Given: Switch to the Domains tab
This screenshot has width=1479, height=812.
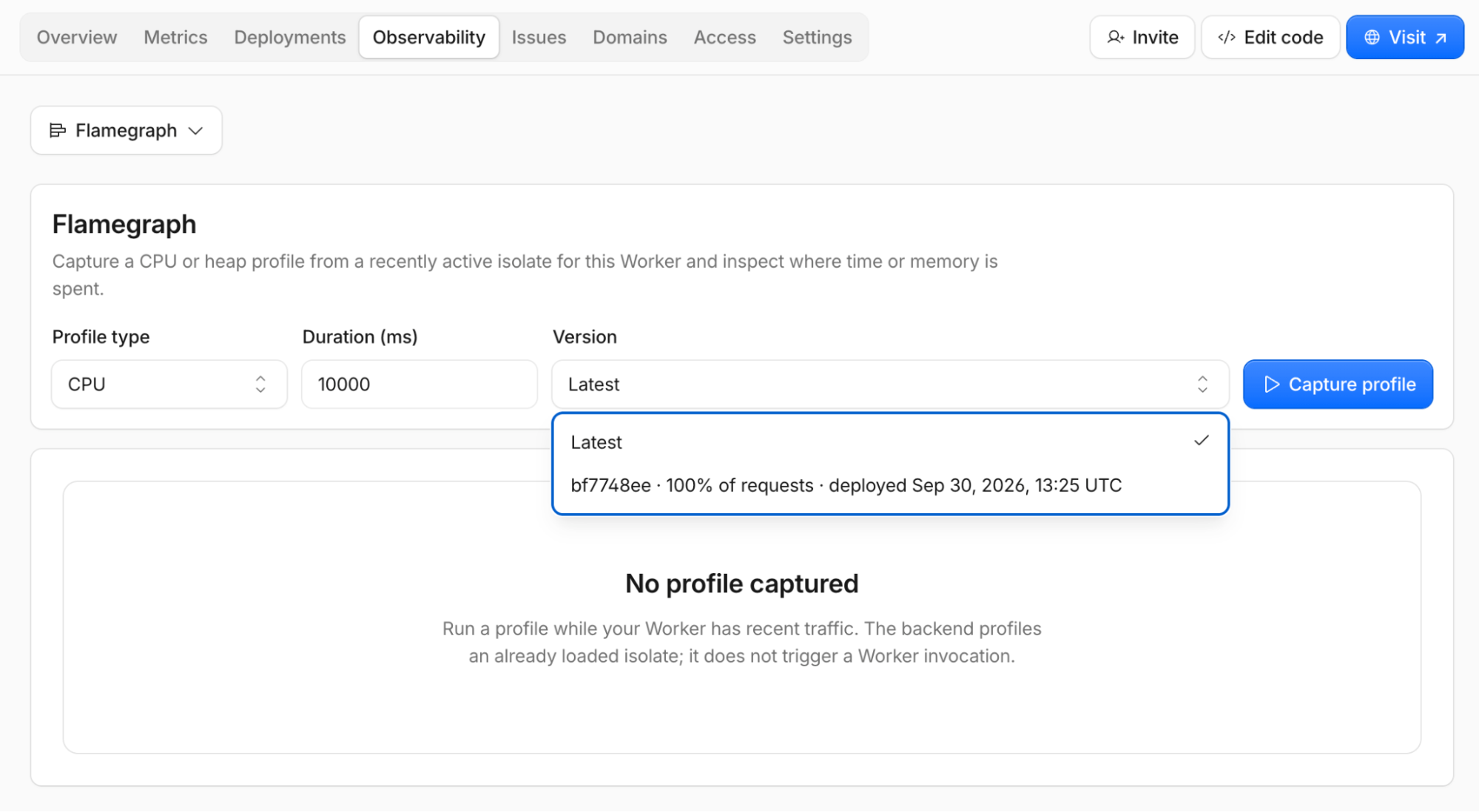Looking at the screenshot, I should coord(630,37).
